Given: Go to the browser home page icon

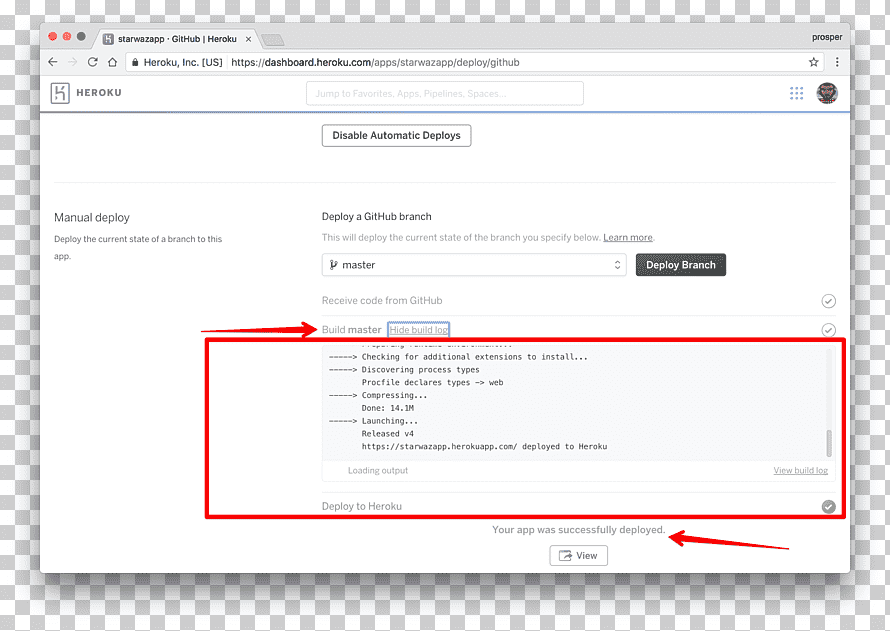Looking at the screenshot, I should click(x=112, y=62).
